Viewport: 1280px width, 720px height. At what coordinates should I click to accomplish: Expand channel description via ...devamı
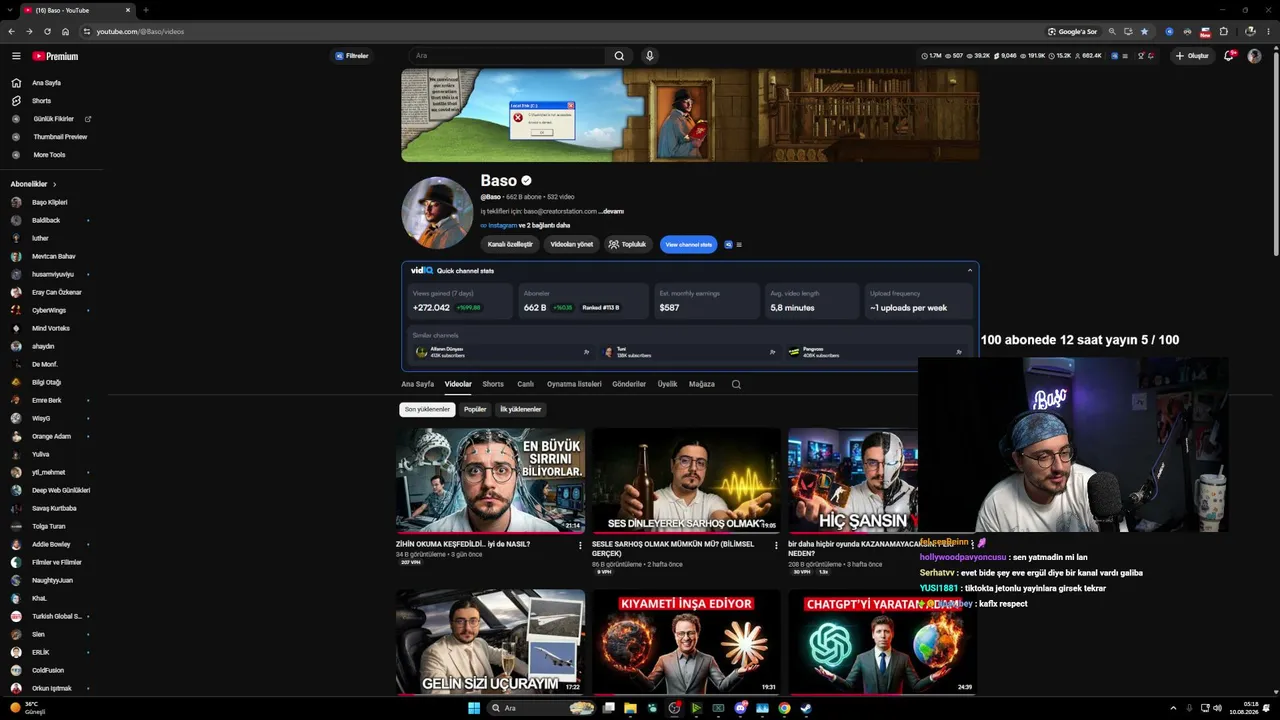click(611, 211)
